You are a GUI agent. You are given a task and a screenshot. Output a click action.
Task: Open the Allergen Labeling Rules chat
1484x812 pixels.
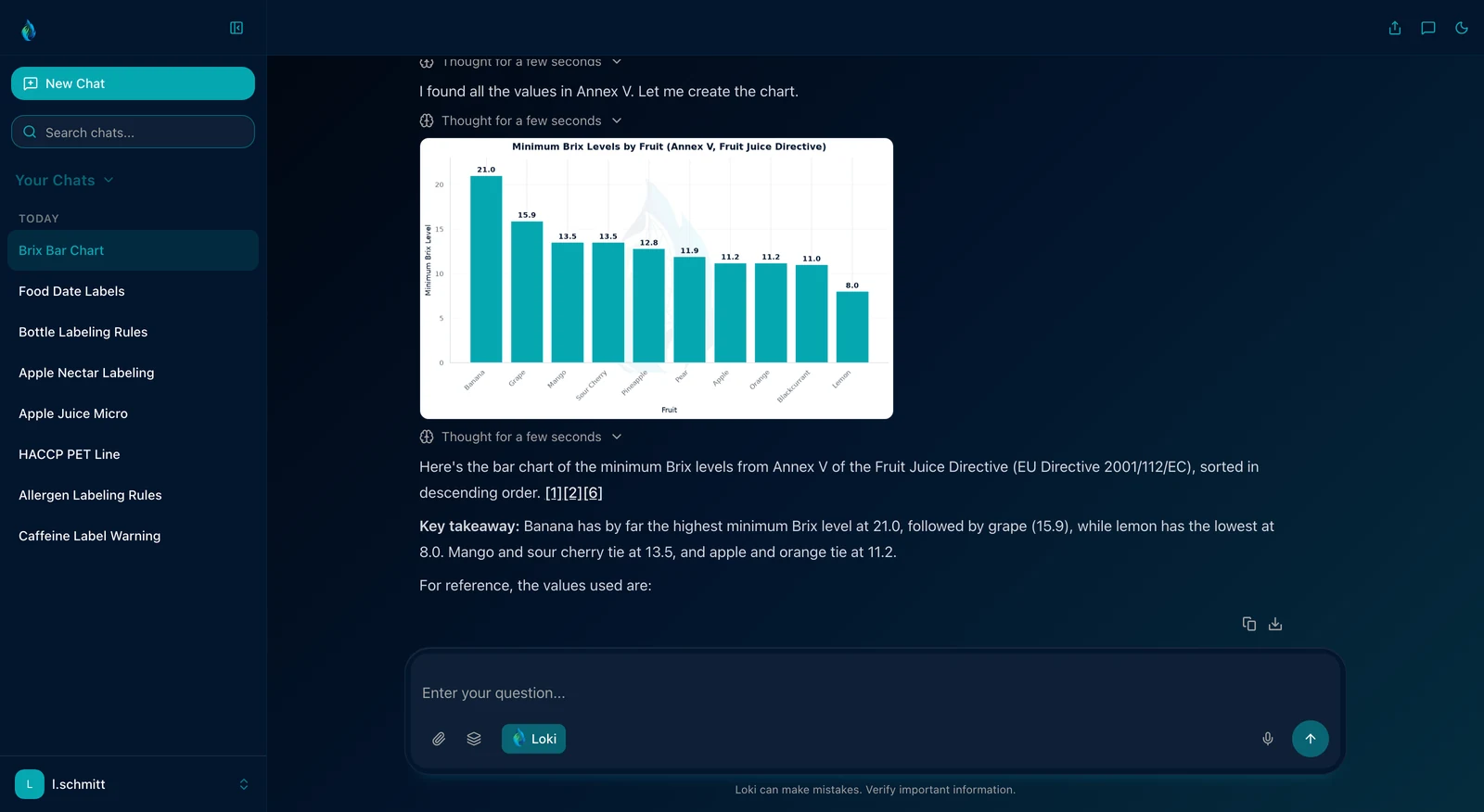tap(133, 495)
